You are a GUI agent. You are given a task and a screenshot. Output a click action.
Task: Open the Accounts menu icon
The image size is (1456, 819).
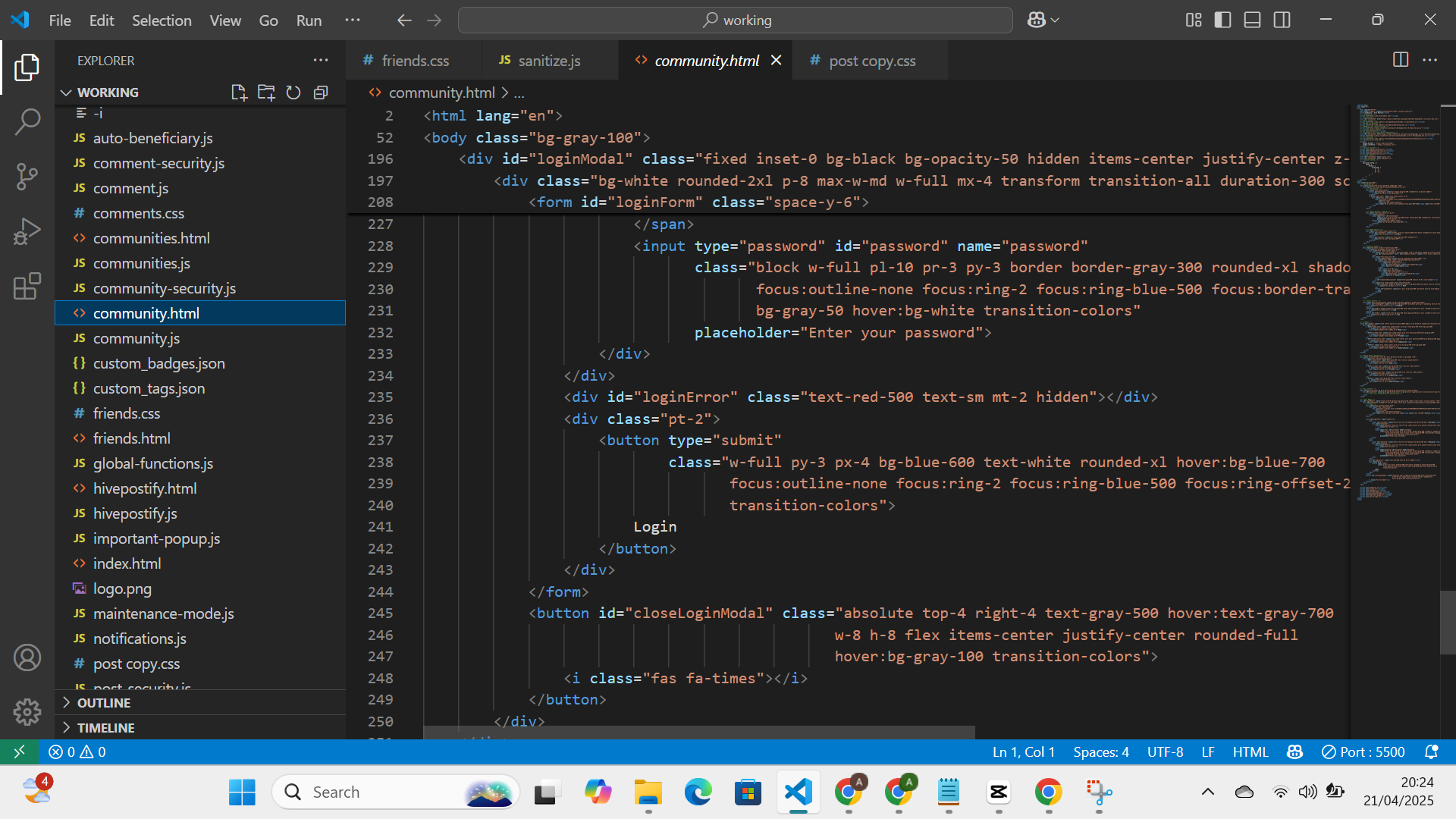[27, 657]
